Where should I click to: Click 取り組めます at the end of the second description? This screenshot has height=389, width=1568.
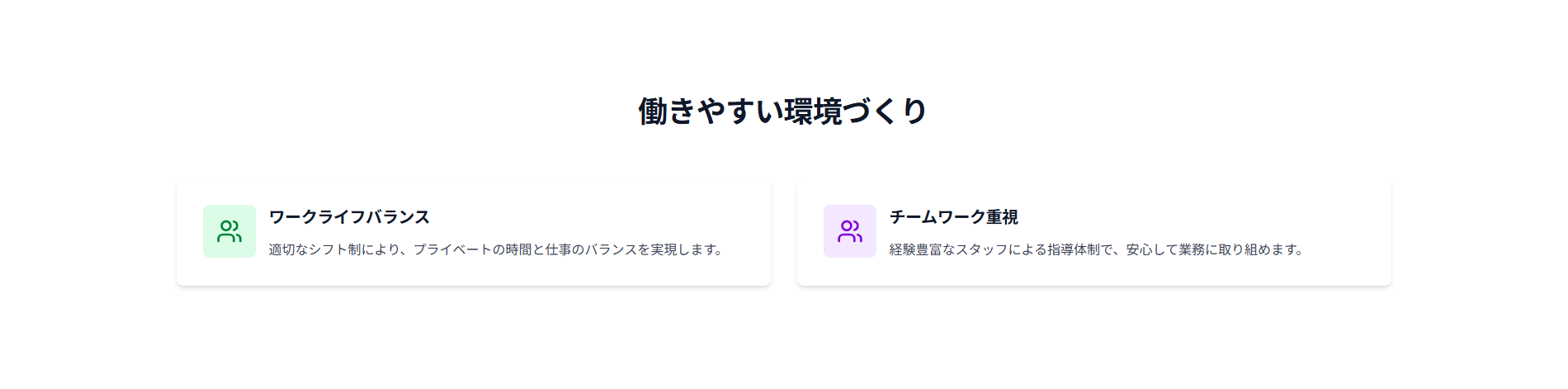click(x=1264, y=249)
